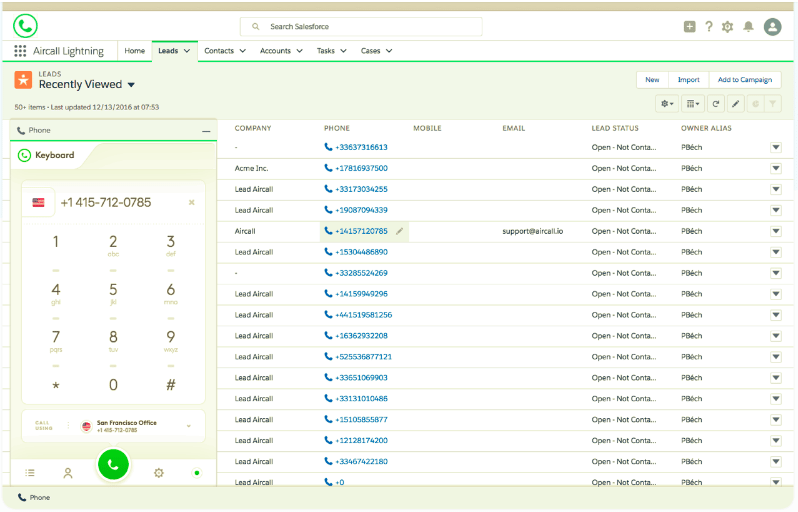The height and width of the screenshot is (512, 798).
Task: Expand the Cases tab chevron
Action: (389, 51)
